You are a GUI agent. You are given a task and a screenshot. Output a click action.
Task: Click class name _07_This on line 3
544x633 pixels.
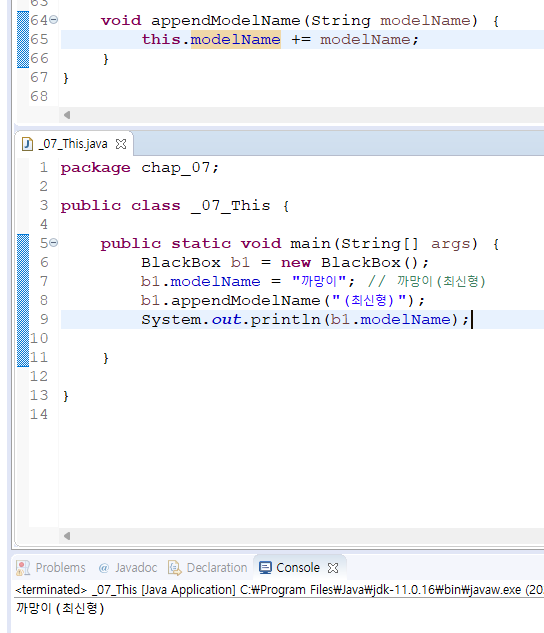click(230, 205)
